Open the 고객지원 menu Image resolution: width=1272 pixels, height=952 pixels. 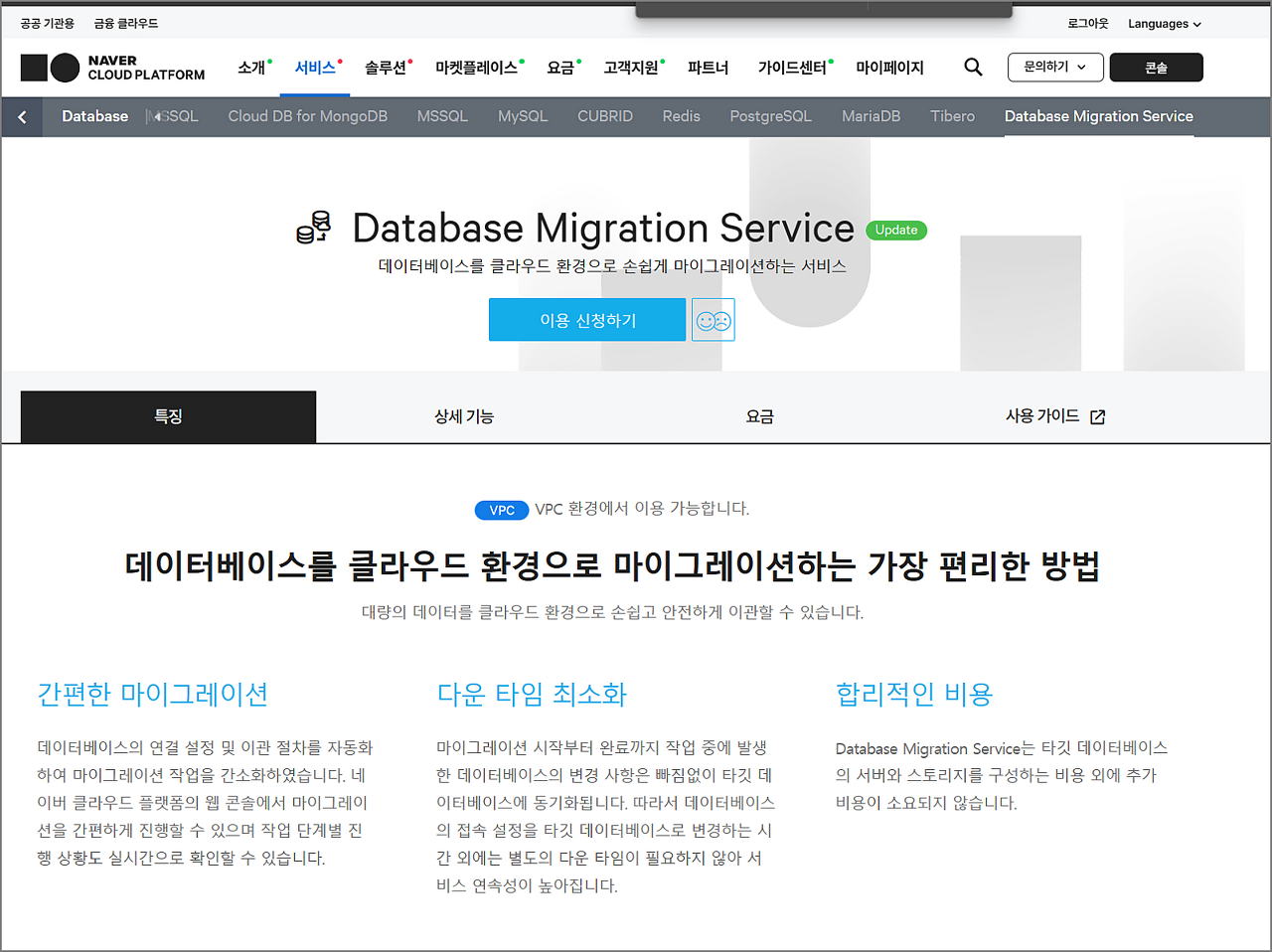(x=632, y=68)
